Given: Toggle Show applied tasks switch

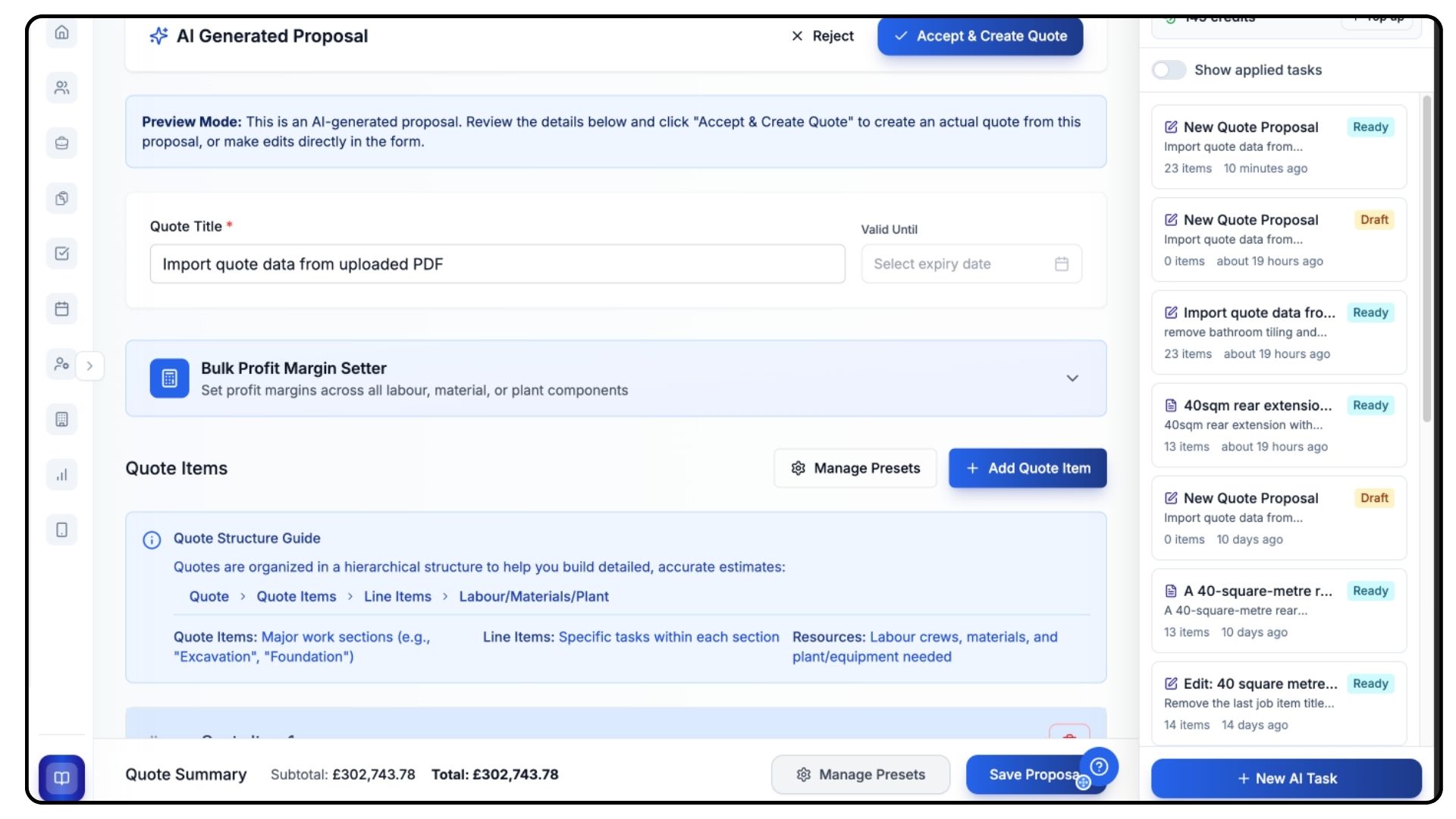Looking at the screenshot, I should click(1169, 70).
